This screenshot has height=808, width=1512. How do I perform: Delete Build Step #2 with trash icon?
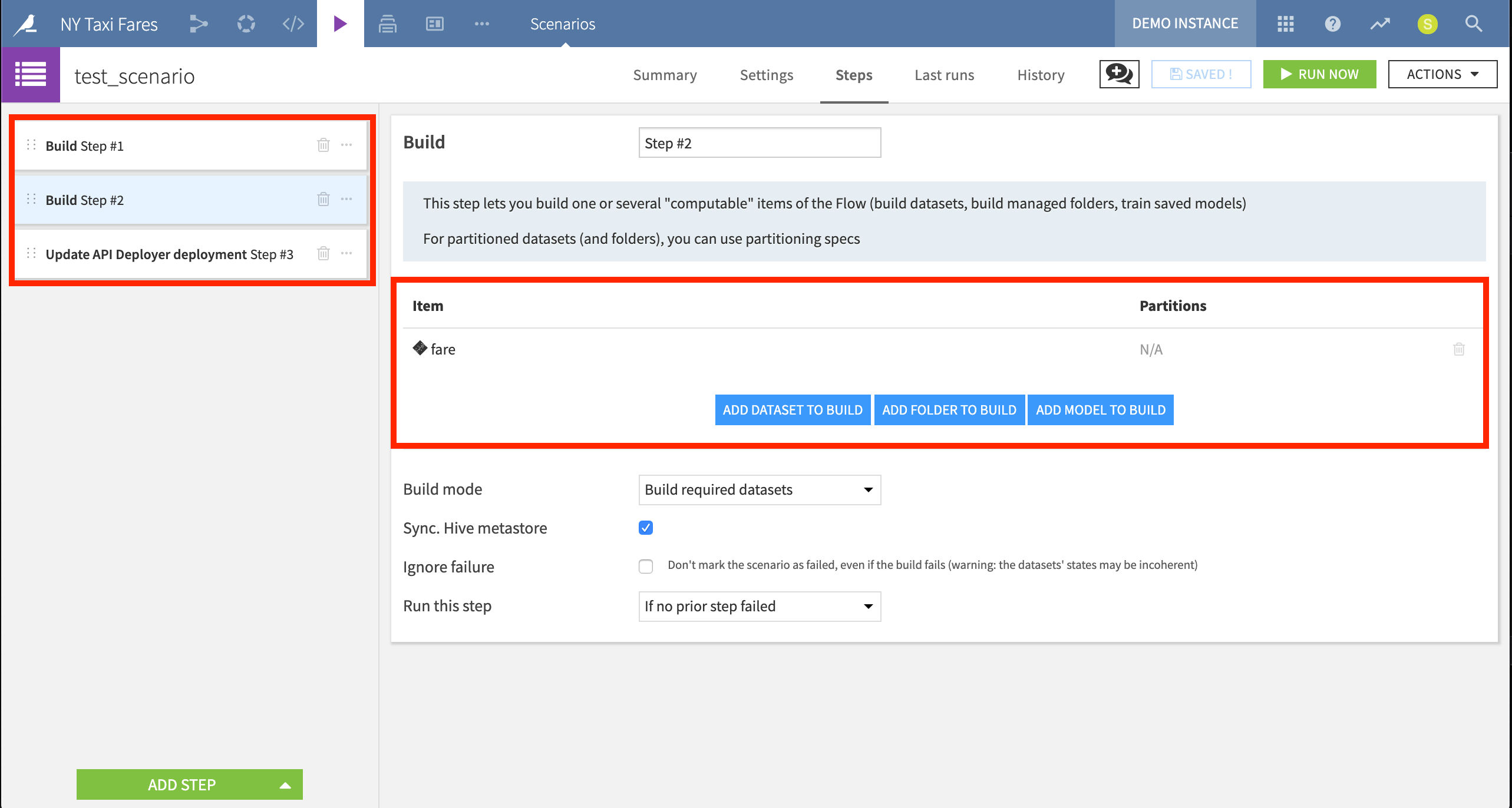[x=323, y=199]
